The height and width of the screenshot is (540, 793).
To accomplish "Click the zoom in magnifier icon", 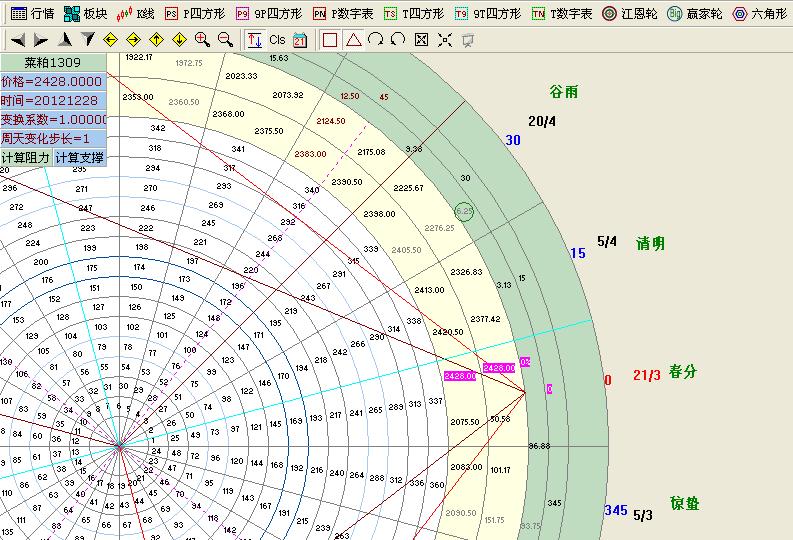I will pos(202,40).
